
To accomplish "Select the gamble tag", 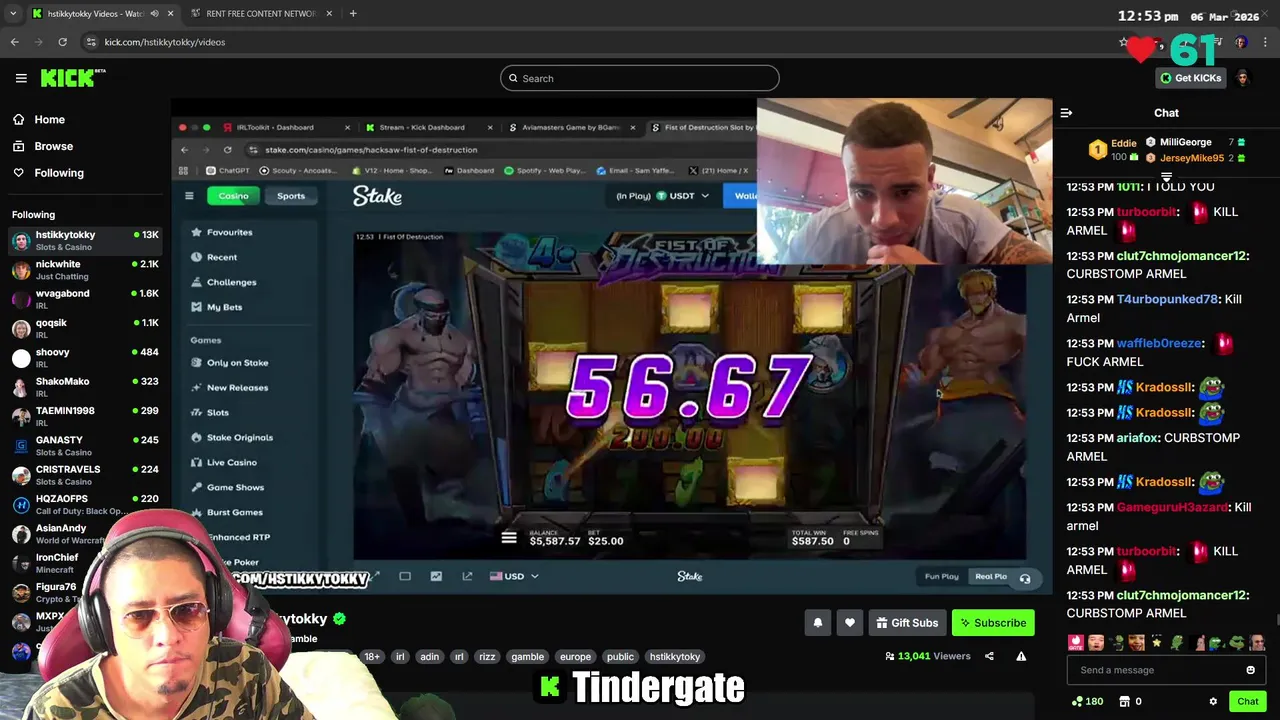I will tap(528, 657).
